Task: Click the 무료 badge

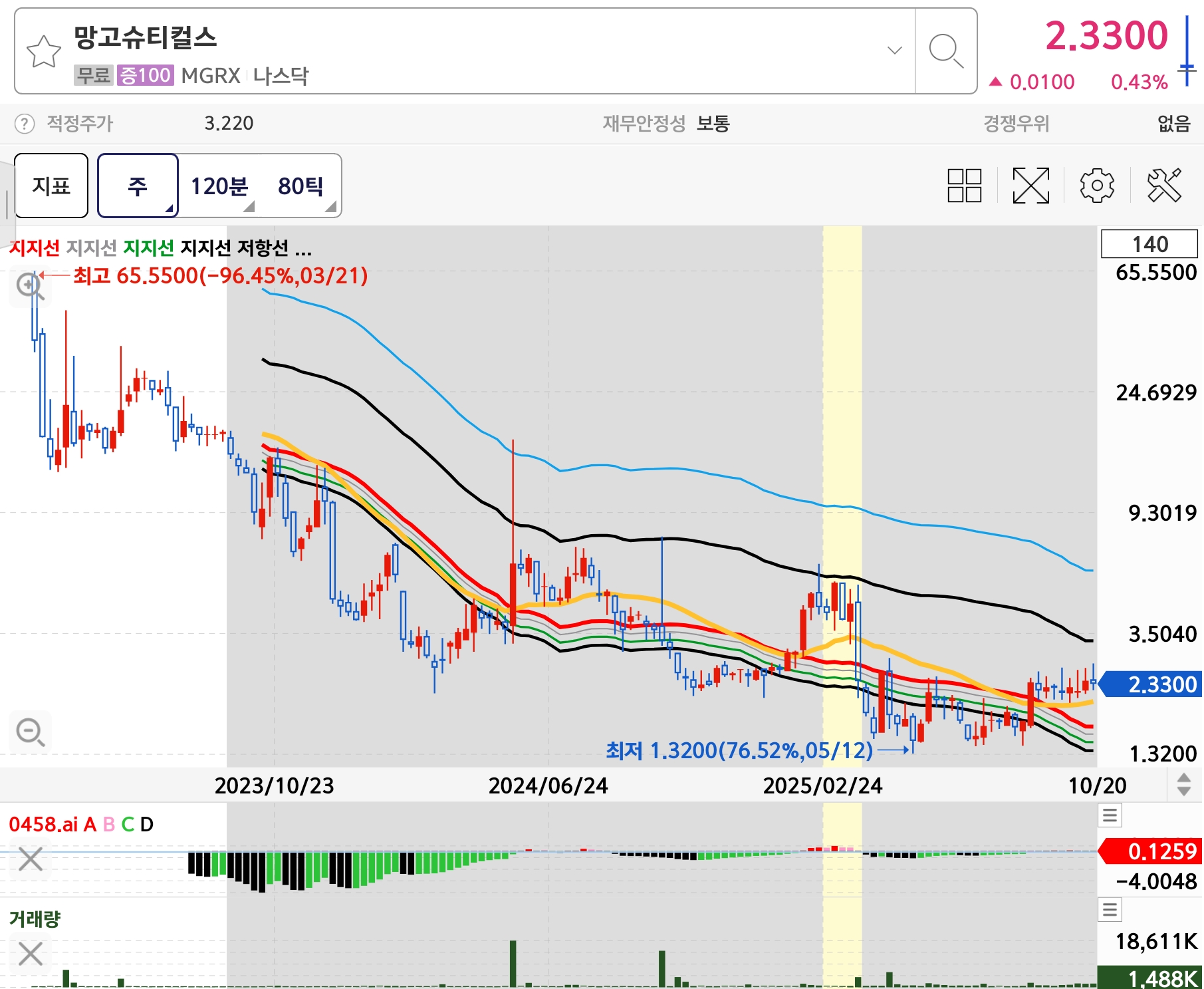Action: [x=93, y=75]
